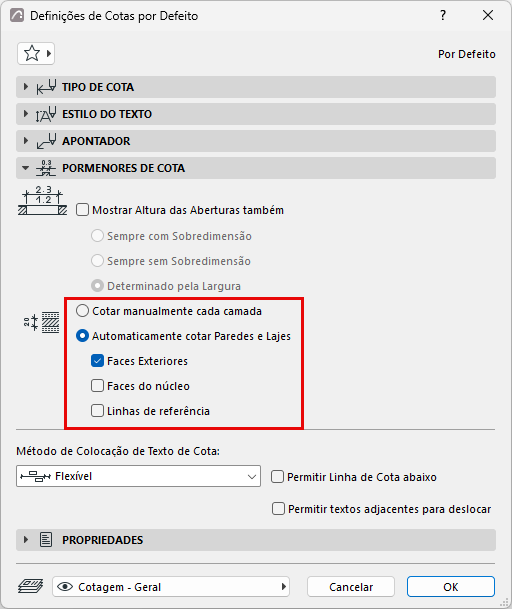512x609 pixels.
Task: Click the Estilo do Texto panel icon
Action: [x=46, y=114]
